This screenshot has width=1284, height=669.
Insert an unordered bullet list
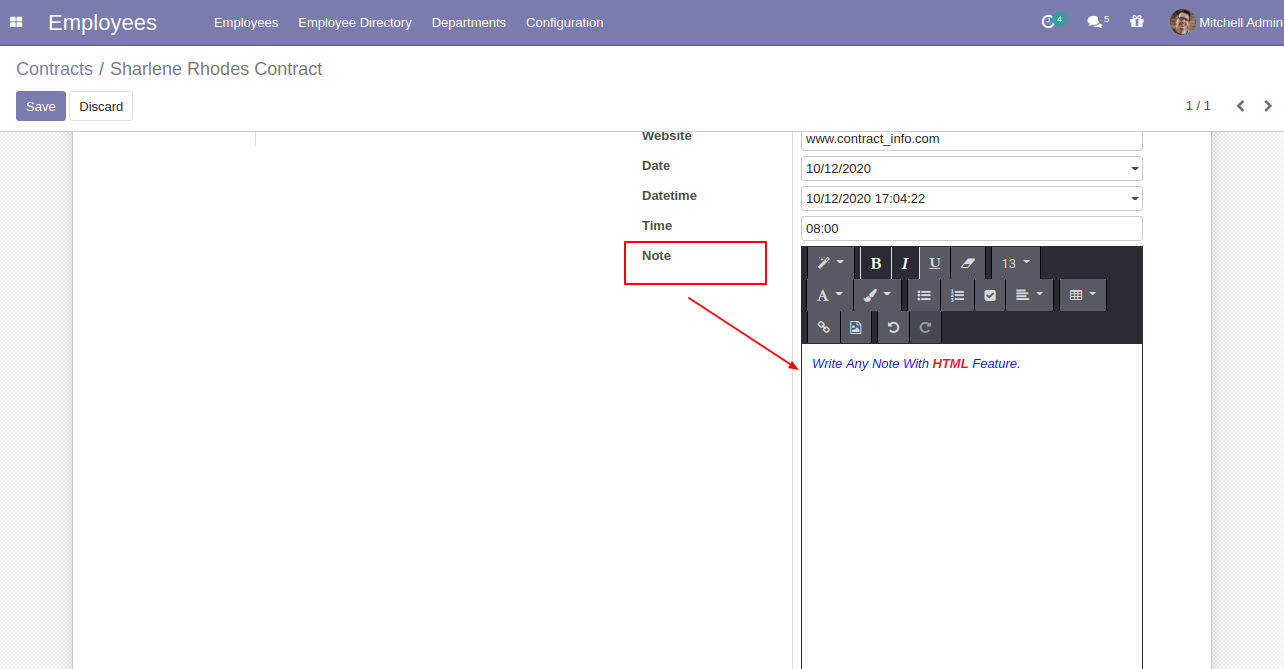924,295
